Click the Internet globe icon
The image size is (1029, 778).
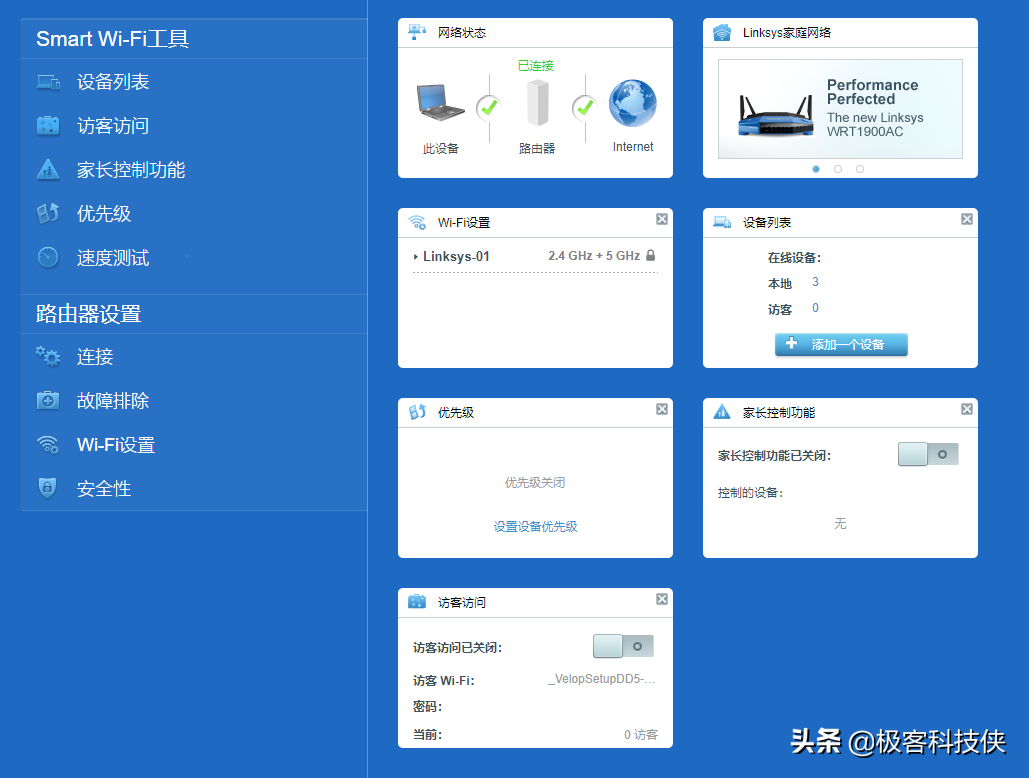[633, 103]
